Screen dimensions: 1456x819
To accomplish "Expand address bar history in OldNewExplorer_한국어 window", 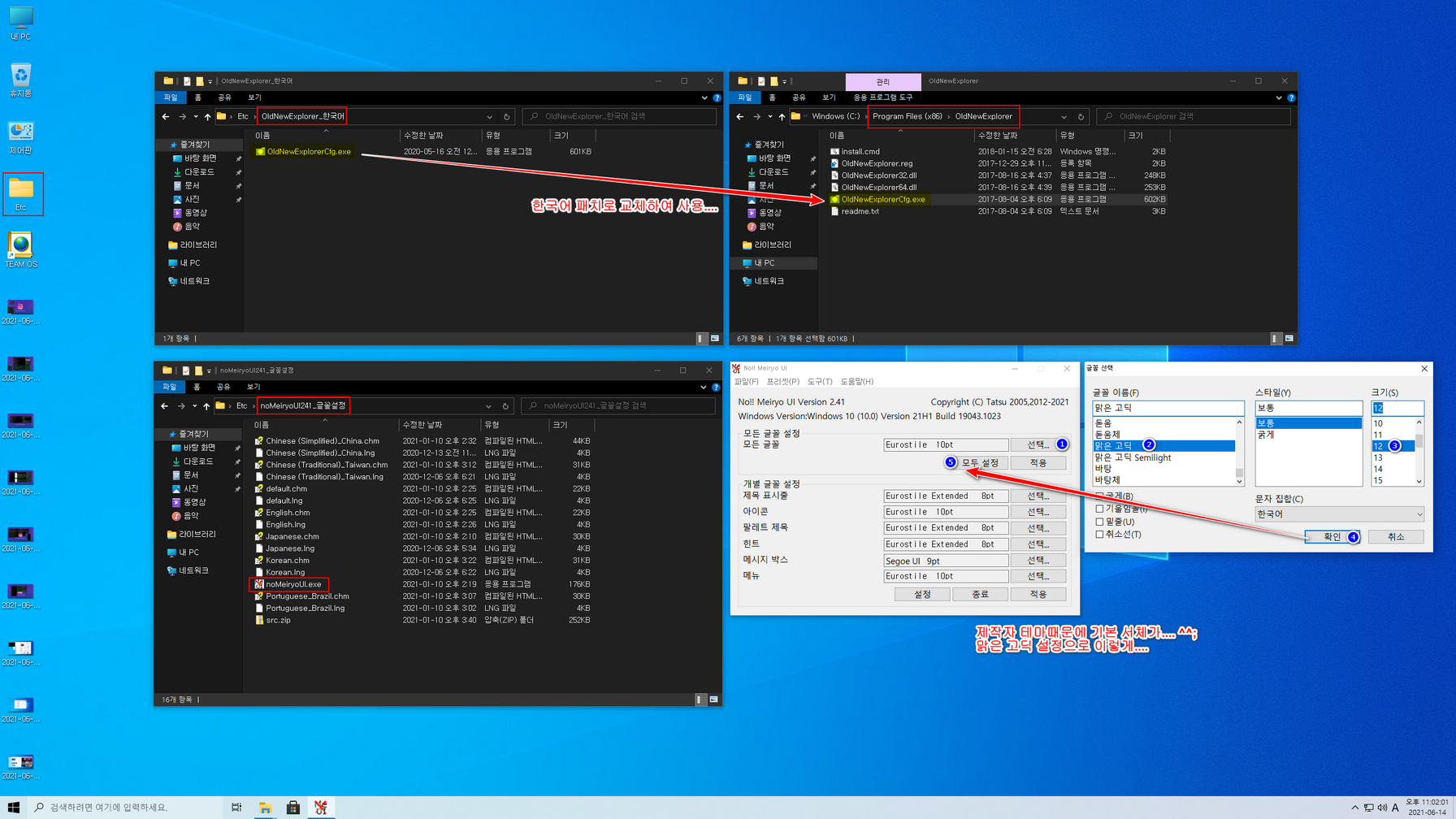I will [489, 116].
